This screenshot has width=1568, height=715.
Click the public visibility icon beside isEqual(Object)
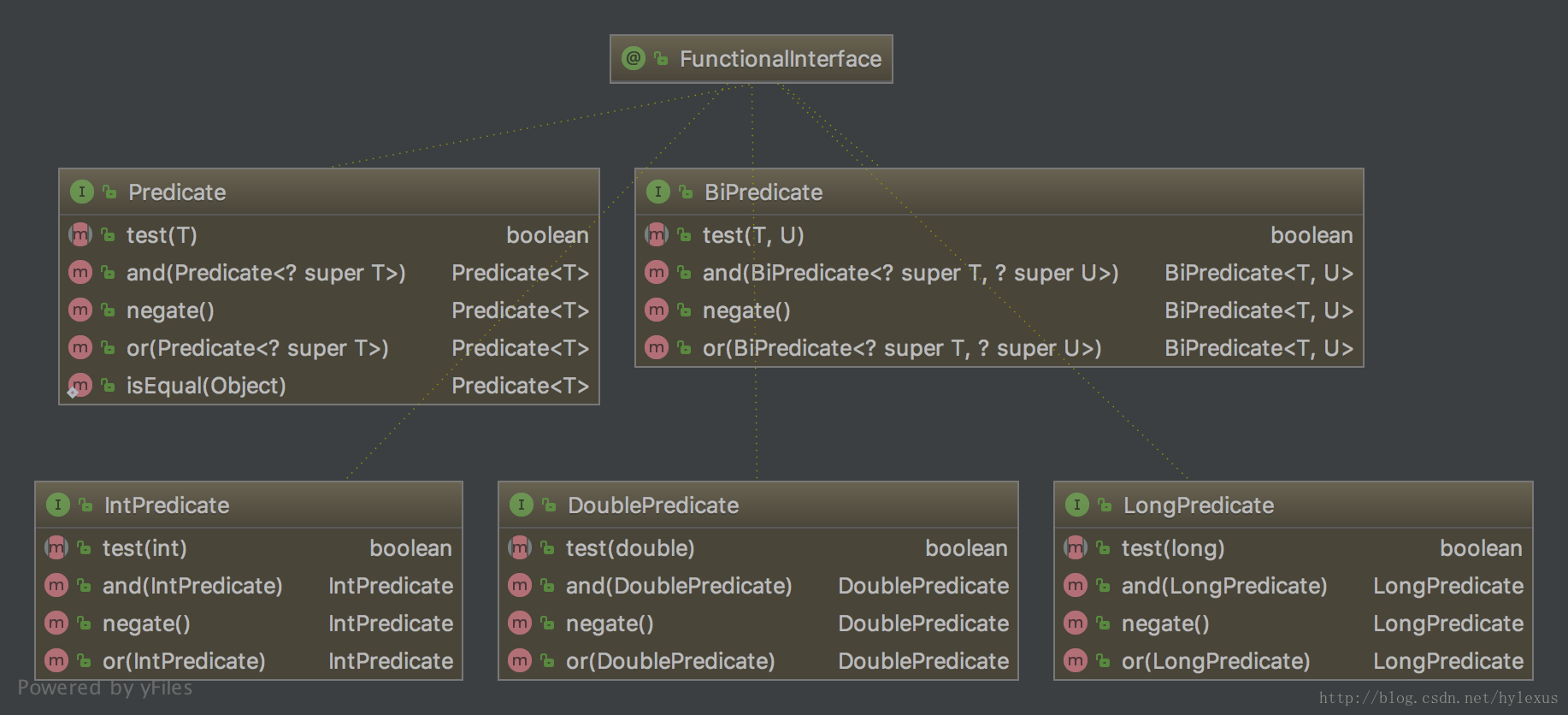pos(108,386)
